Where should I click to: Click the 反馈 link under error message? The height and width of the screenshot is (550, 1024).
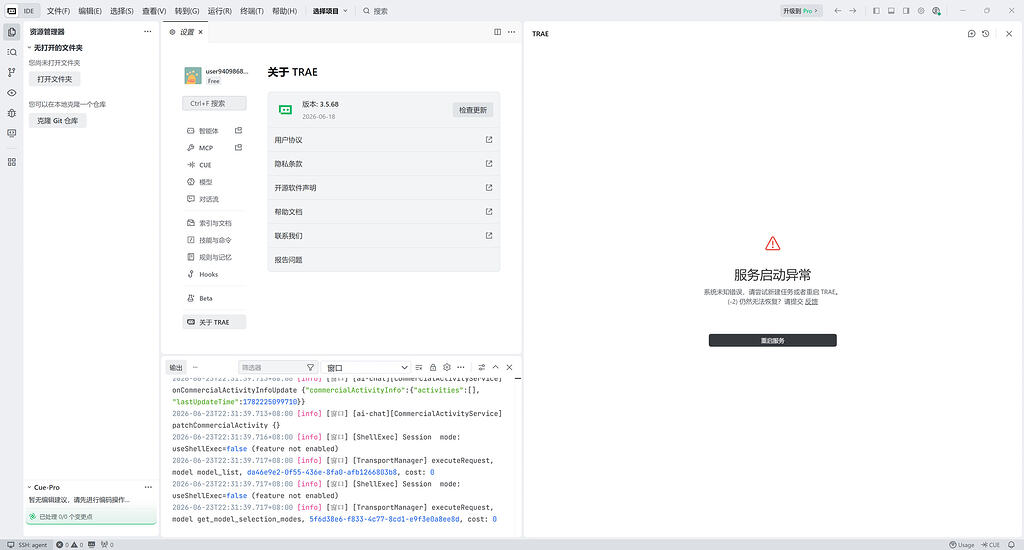coord(811,302)
